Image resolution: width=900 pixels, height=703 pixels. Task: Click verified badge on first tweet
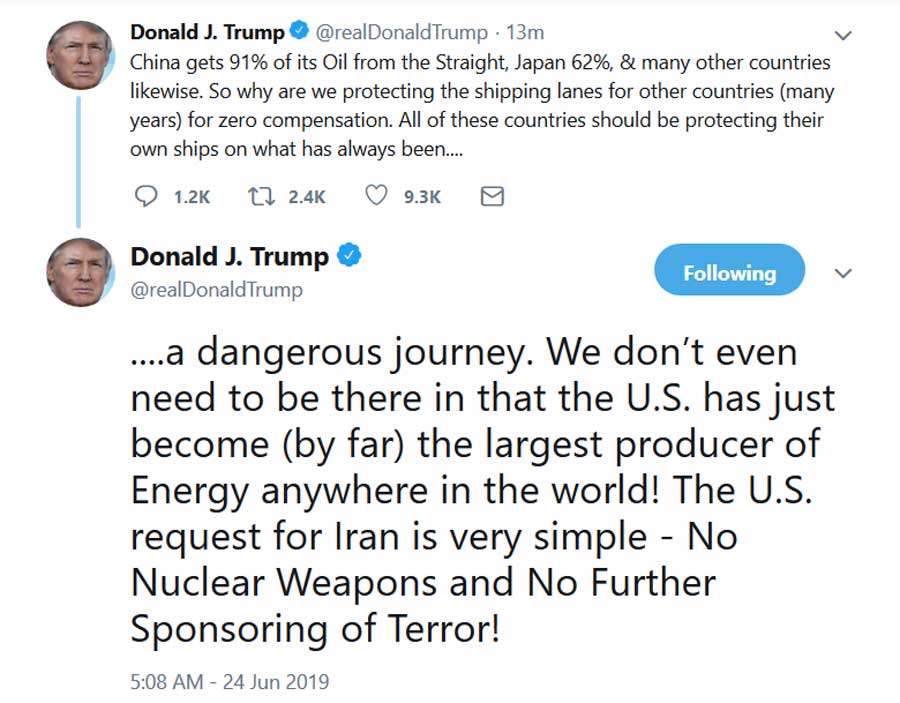click(x=299, y=33)
